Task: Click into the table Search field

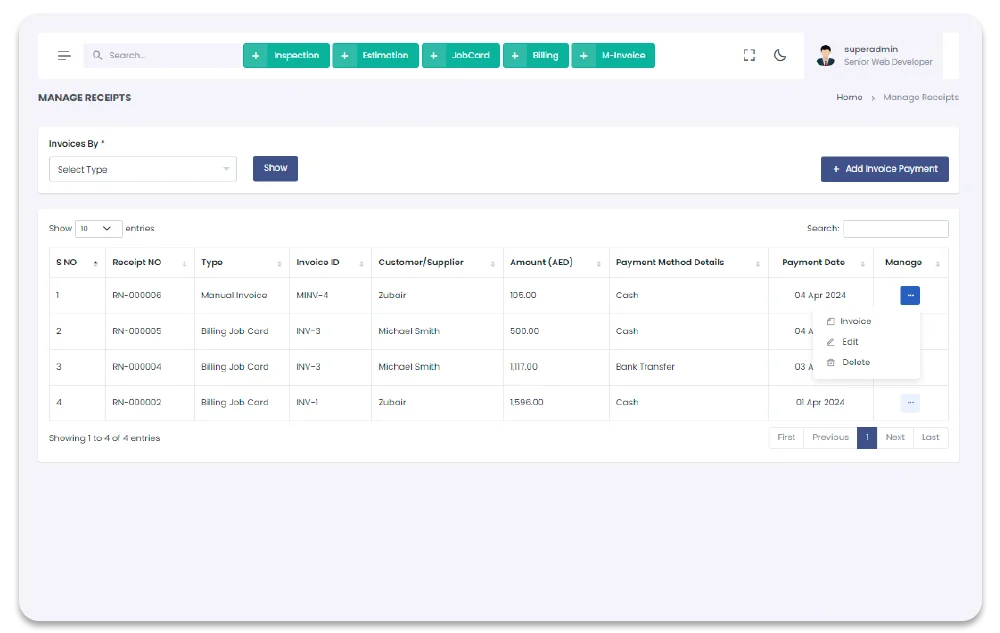Action: click(895, 229)
